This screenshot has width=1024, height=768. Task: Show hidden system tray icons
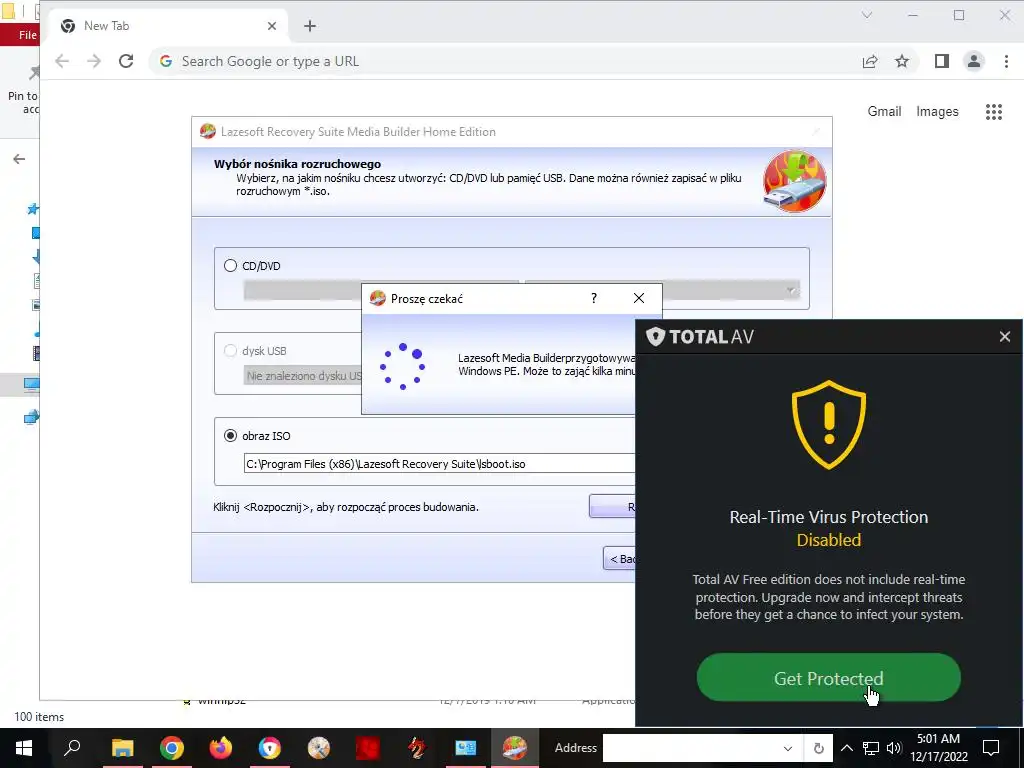846,748
